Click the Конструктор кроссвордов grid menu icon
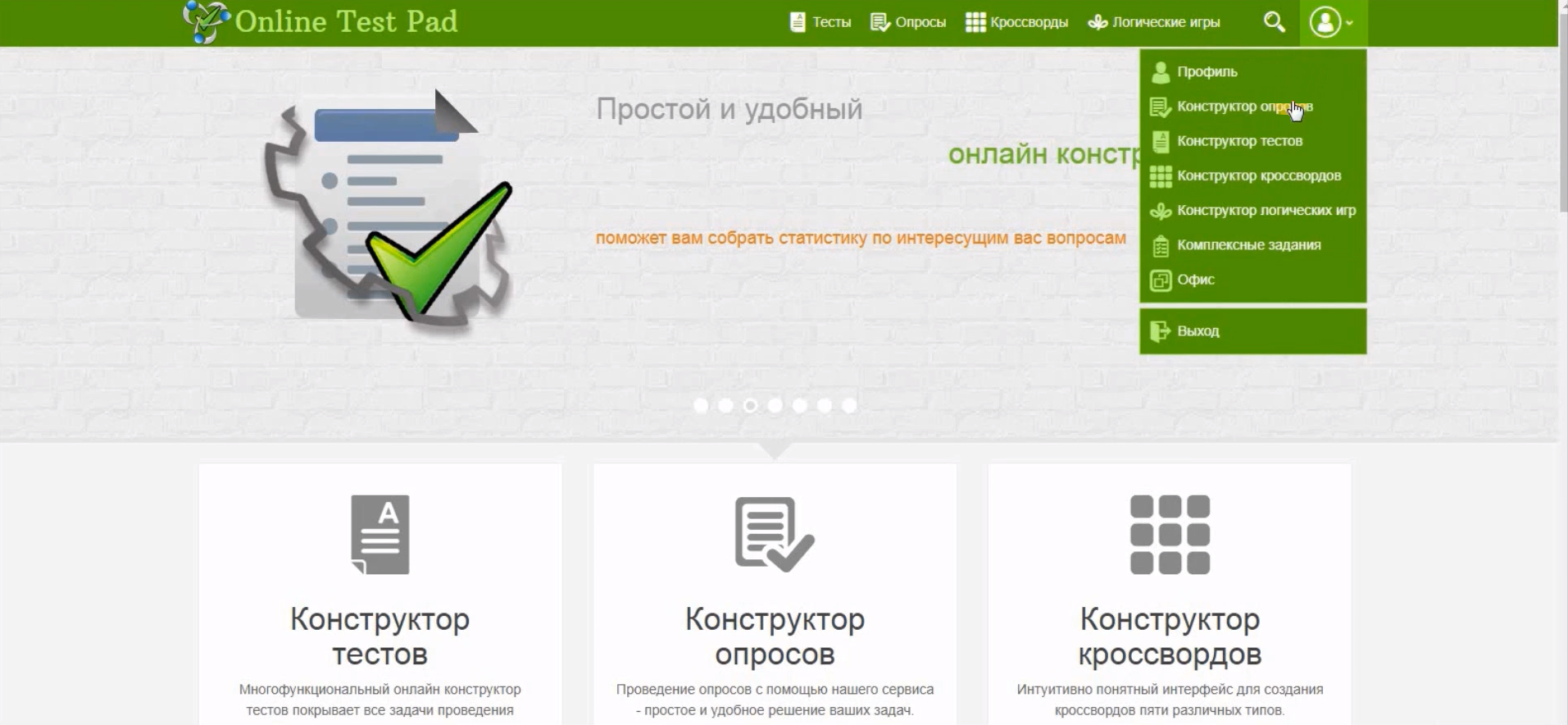The height and width of the screenshot is (725, 1568). [x=1160, y=176]
